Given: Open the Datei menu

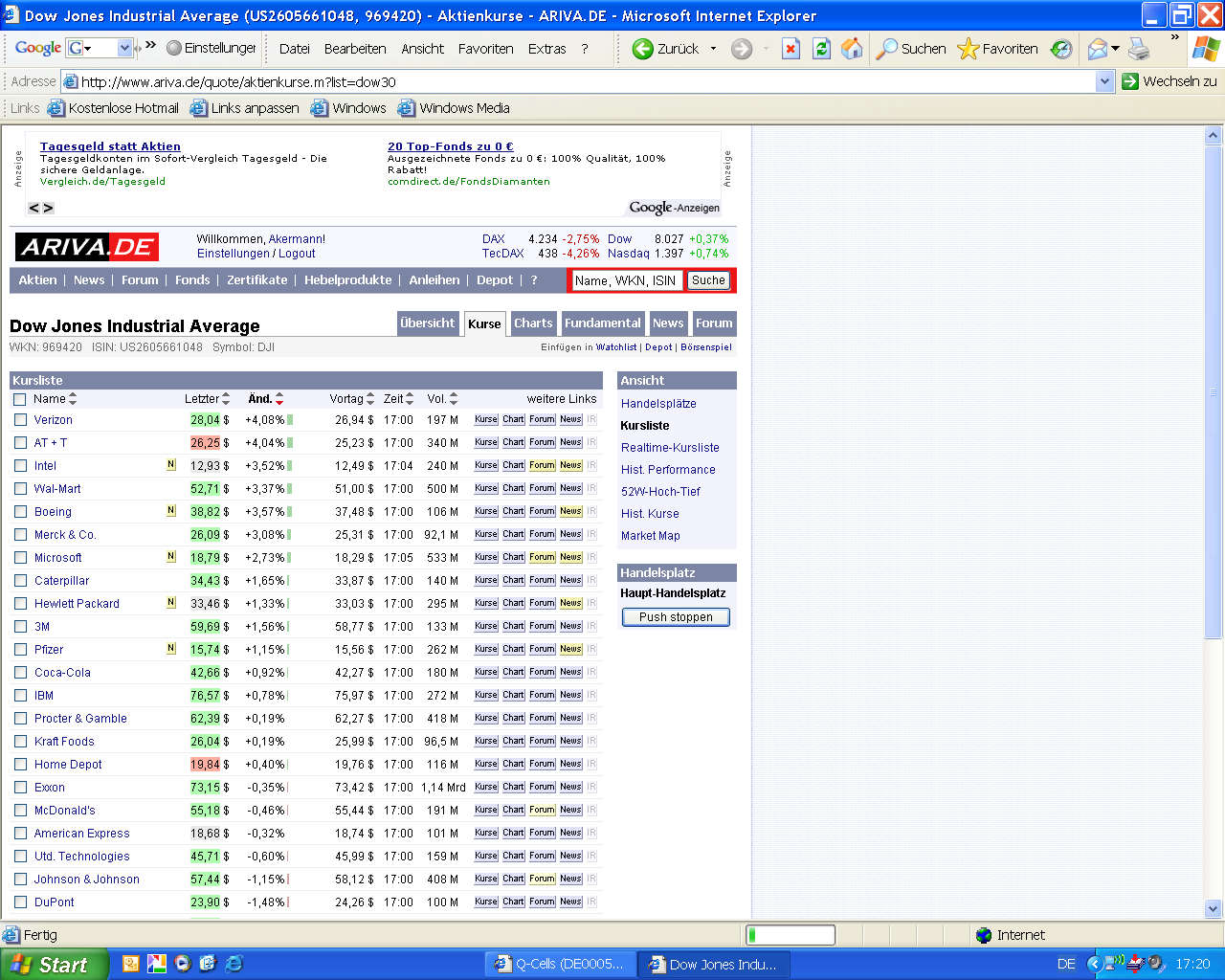Looking at the screenshot, I should (x=294, y=49).
